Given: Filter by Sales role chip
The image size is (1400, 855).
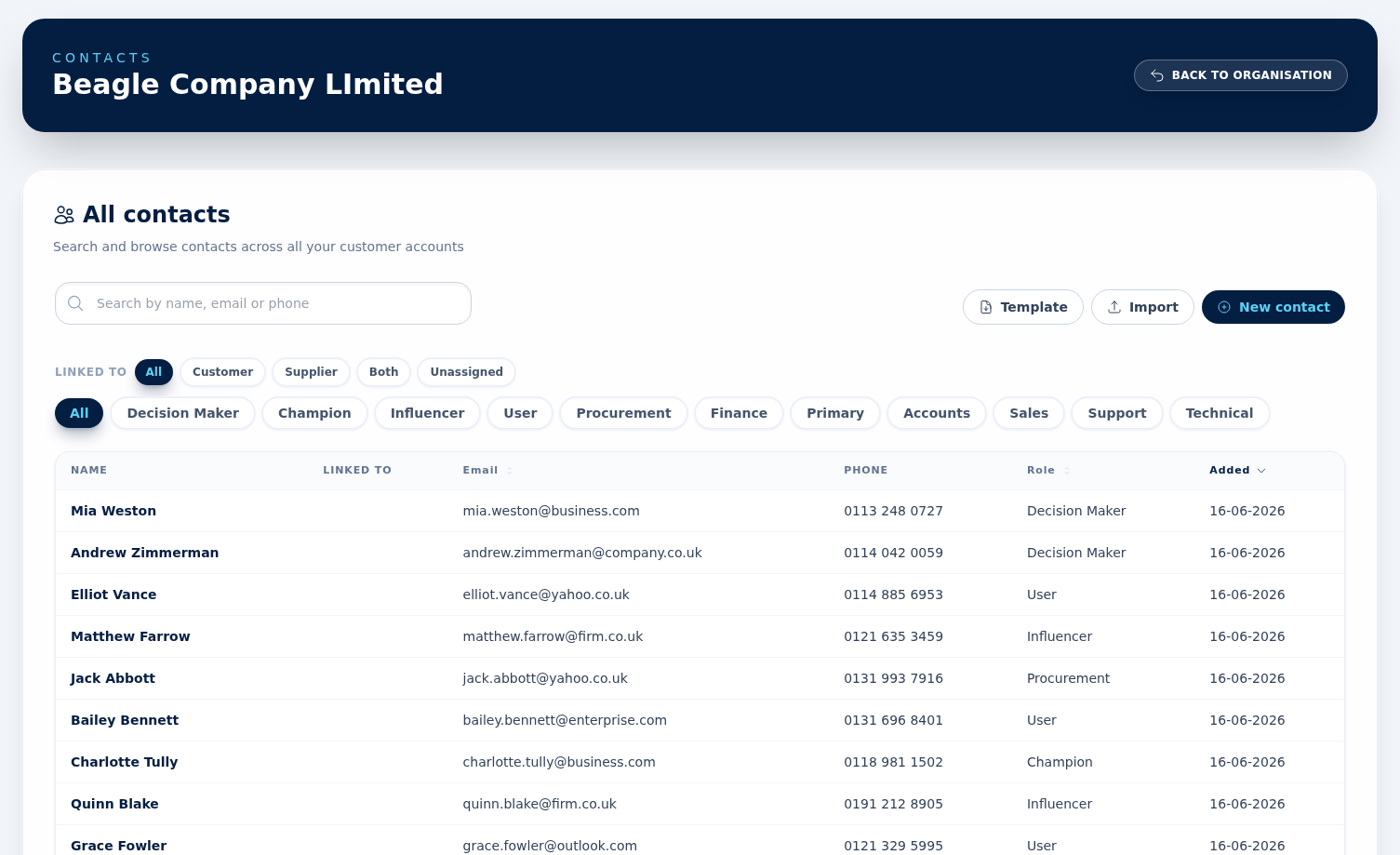Looking at the screenshot, I should 1029,413.
